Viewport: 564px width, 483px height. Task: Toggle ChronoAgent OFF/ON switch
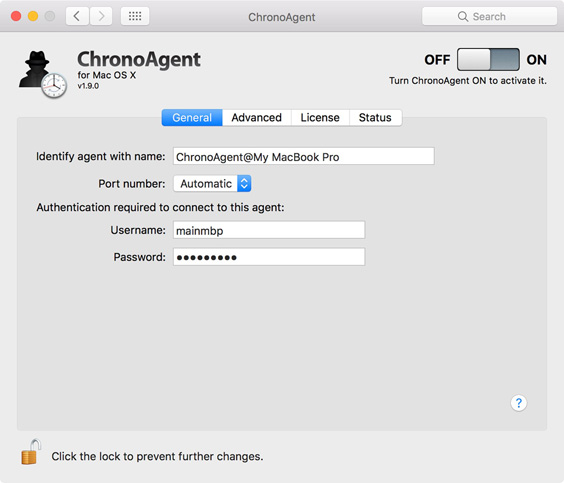pos(488,59)
